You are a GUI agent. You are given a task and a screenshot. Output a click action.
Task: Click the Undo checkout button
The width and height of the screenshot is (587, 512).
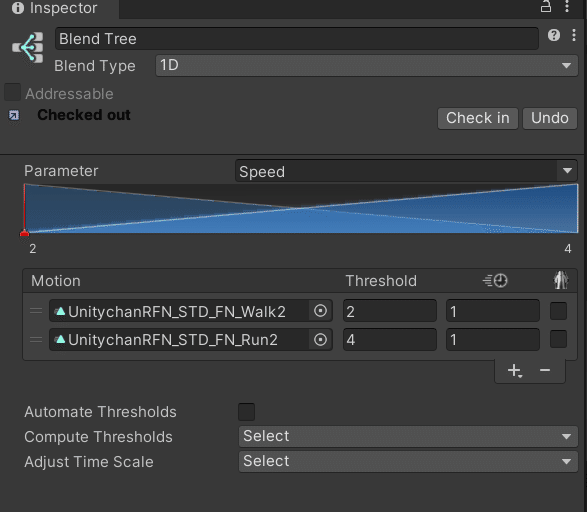click(550, 118)
